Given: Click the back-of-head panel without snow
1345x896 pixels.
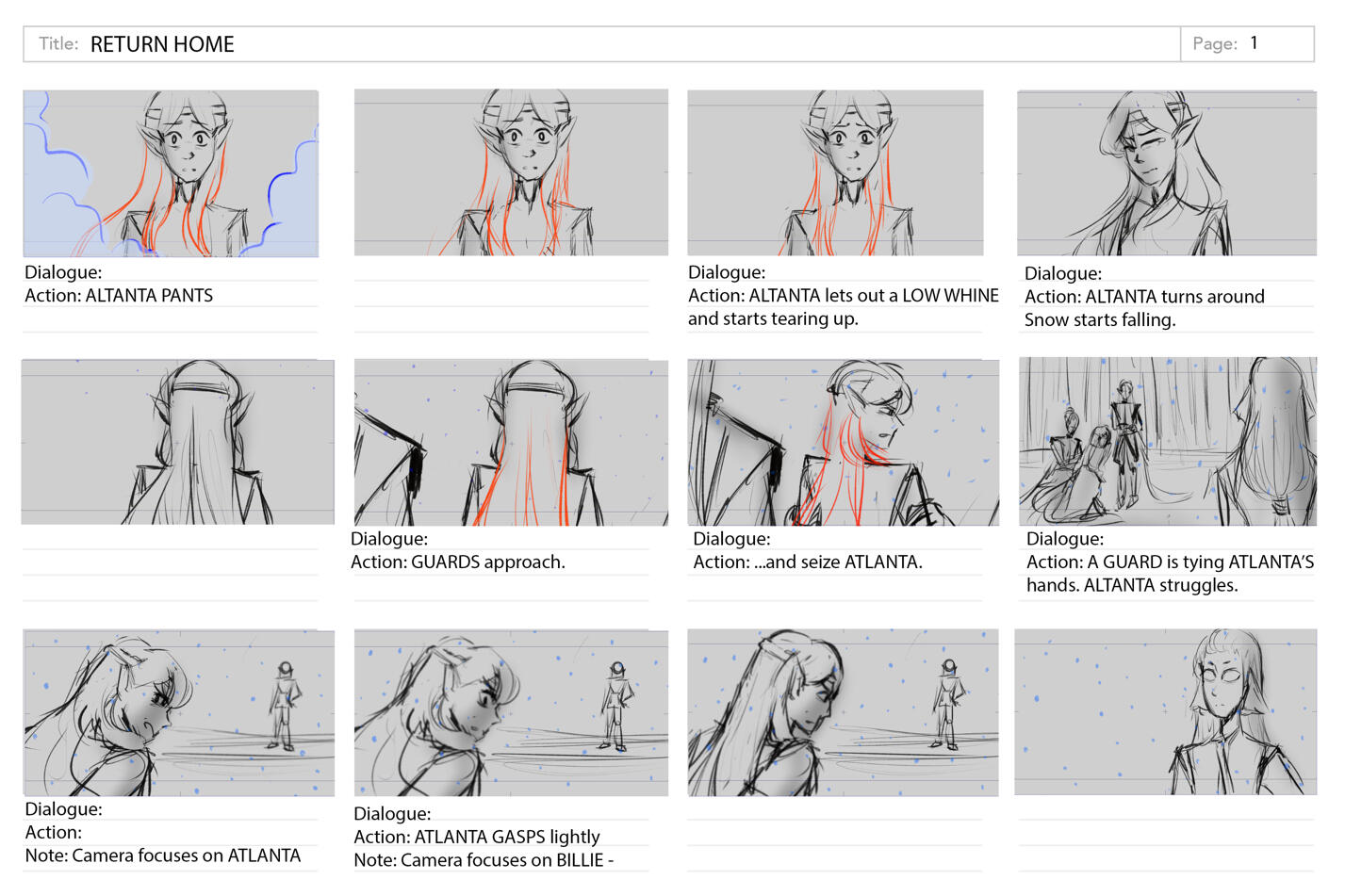Looking at the screenshot, I should click(x=178, y=442).
